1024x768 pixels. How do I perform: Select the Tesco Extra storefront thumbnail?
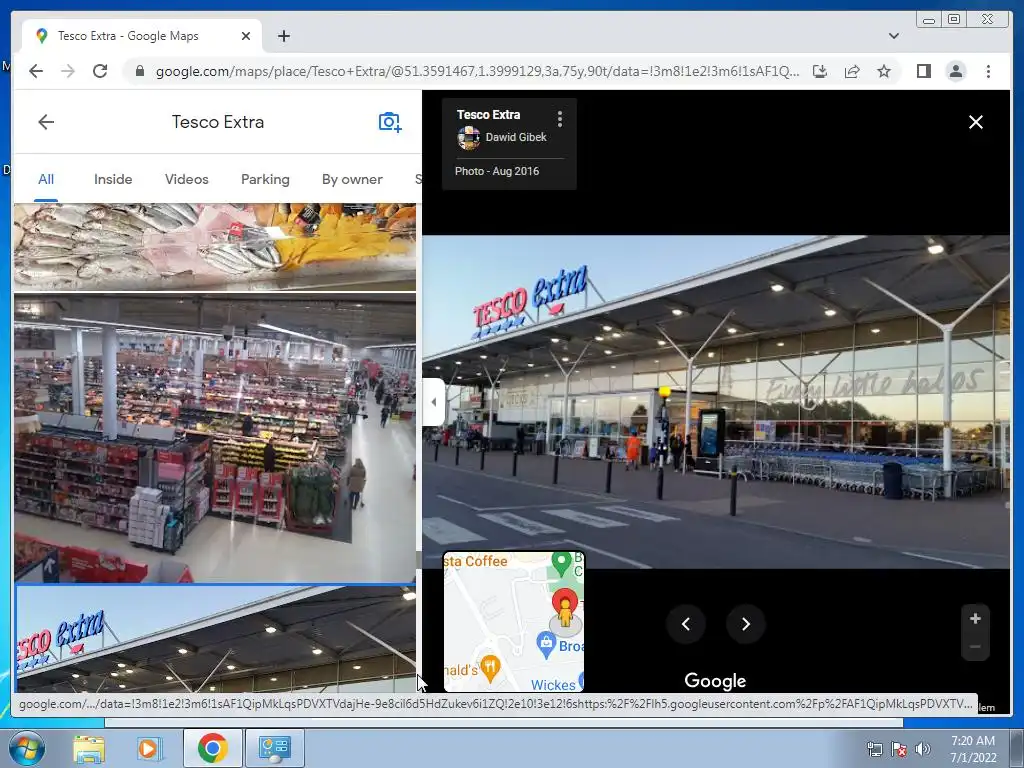(x=215, y=639)
